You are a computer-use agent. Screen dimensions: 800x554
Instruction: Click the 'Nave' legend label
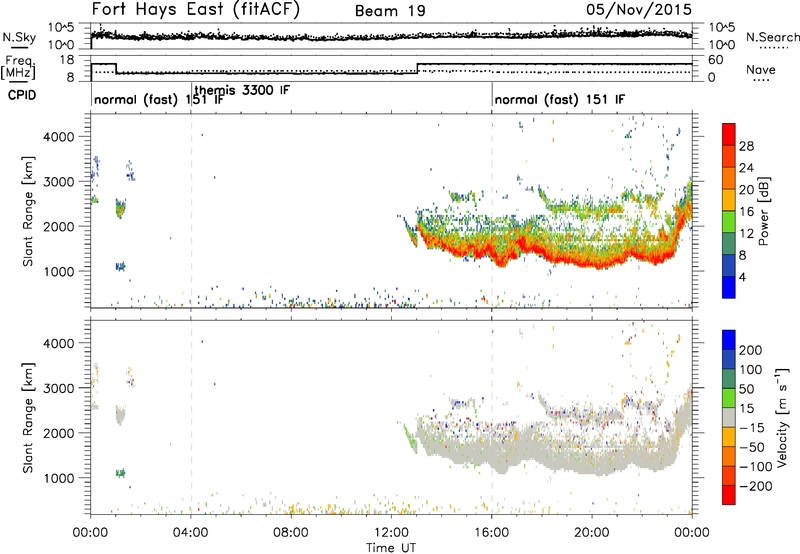[x=761, y=69]
